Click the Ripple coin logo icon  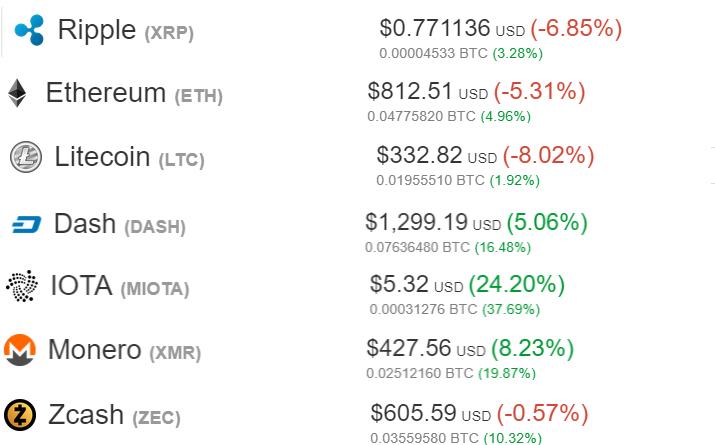click(29, 30)
